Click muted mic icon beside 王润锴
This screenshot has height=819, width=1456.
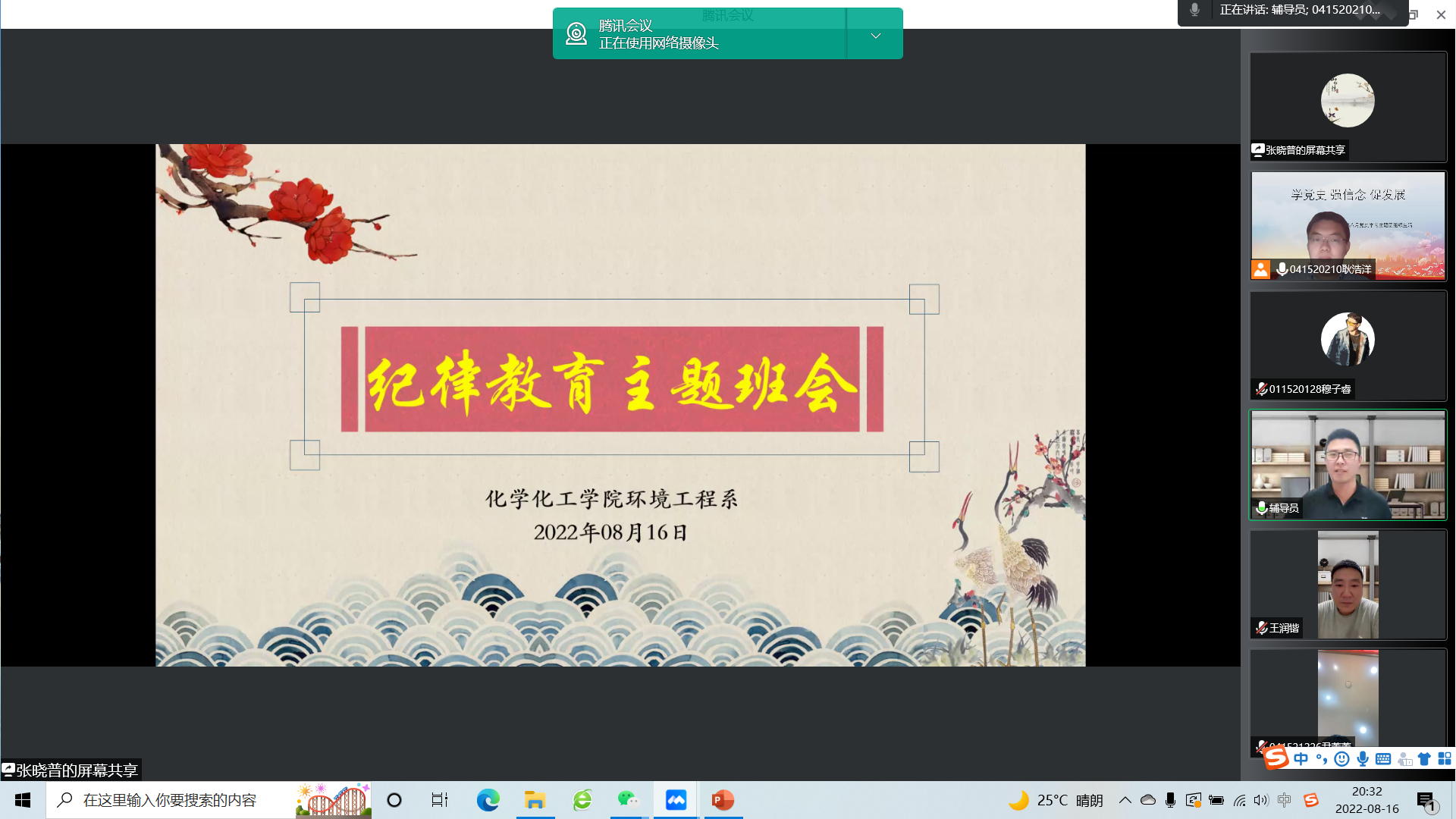pyautogui.click(x=1261, y=628)
